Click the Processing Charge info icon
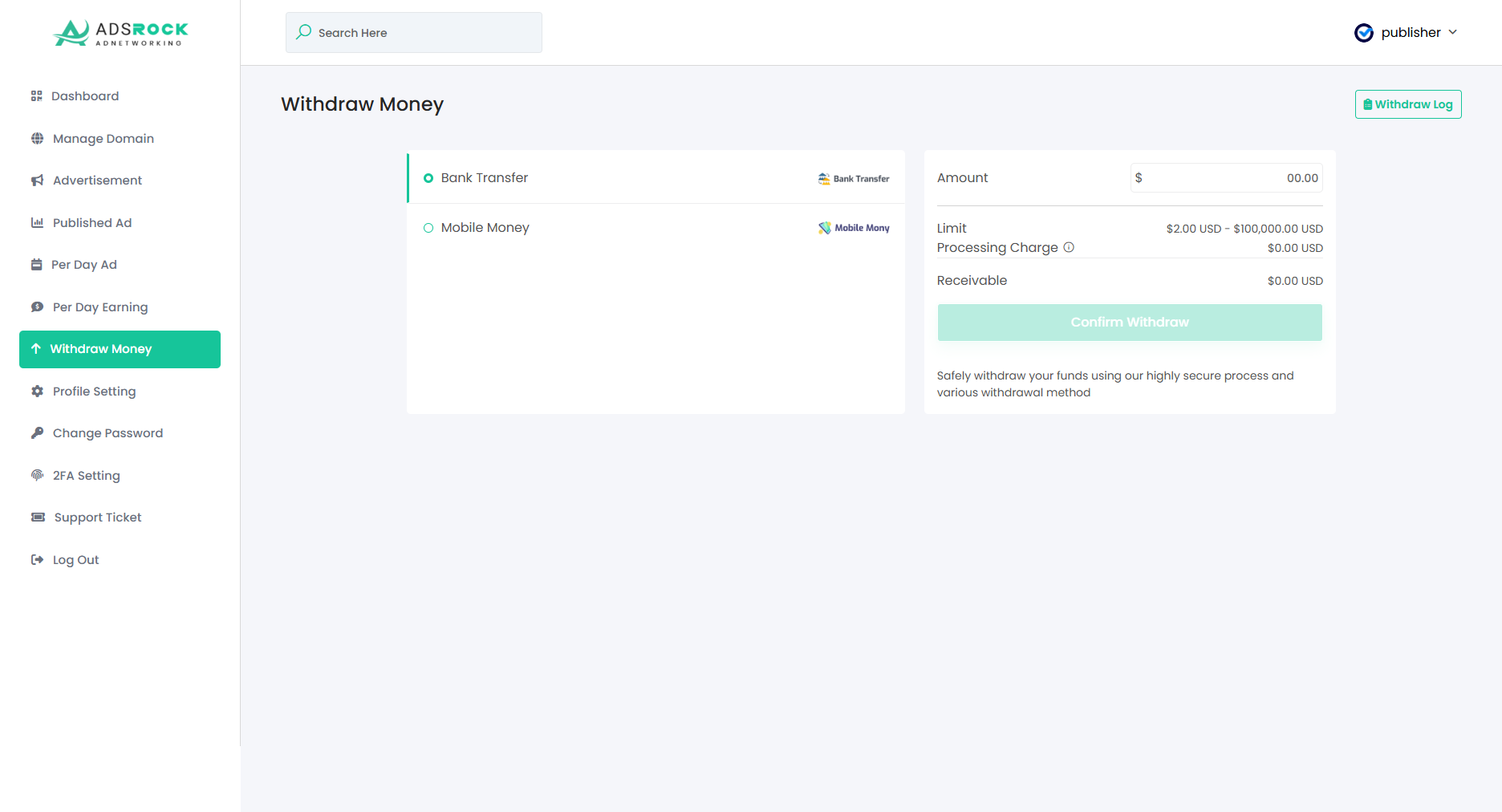Viewport: 1502px width, 812px height. (1069, 247)
